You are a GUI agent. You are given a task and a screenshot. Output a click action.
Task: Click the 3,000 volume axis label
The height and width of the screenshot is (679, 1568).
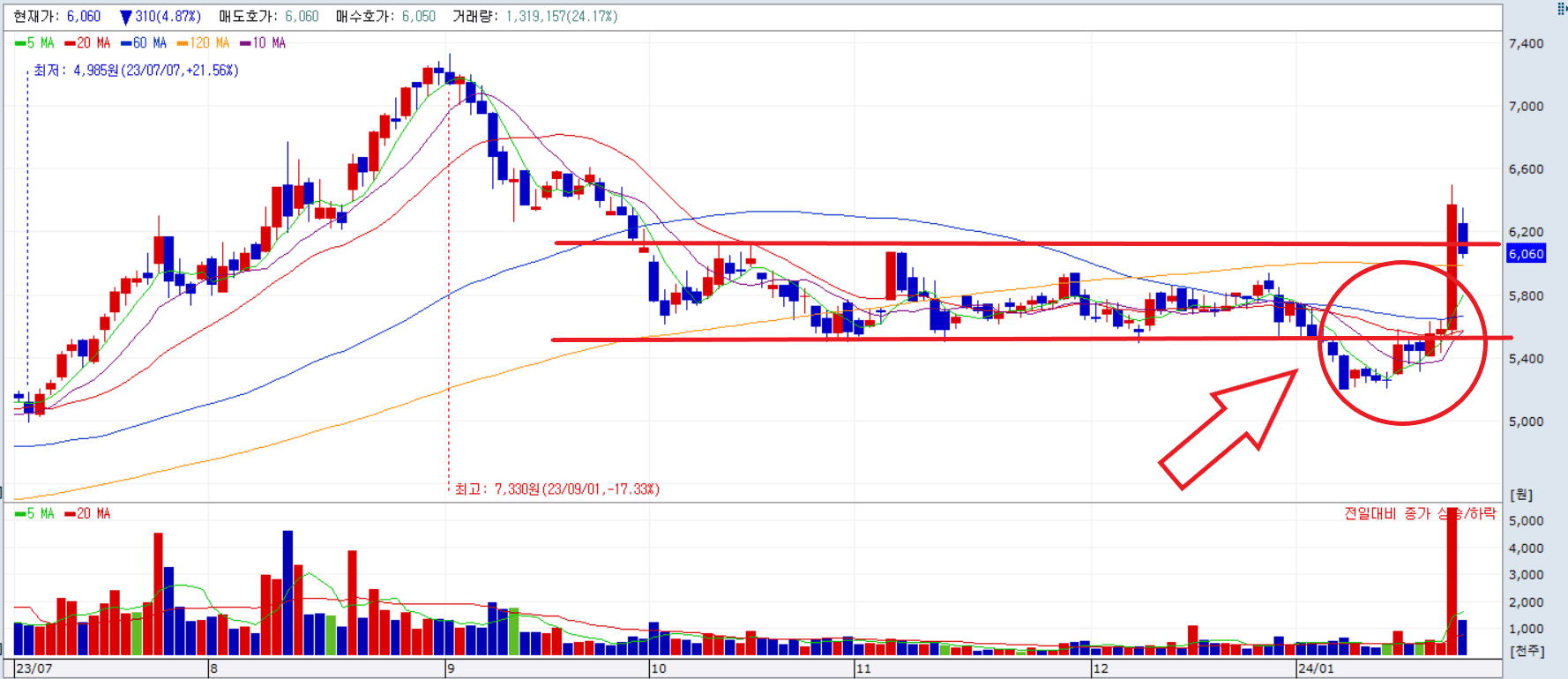click(1526, 575)
